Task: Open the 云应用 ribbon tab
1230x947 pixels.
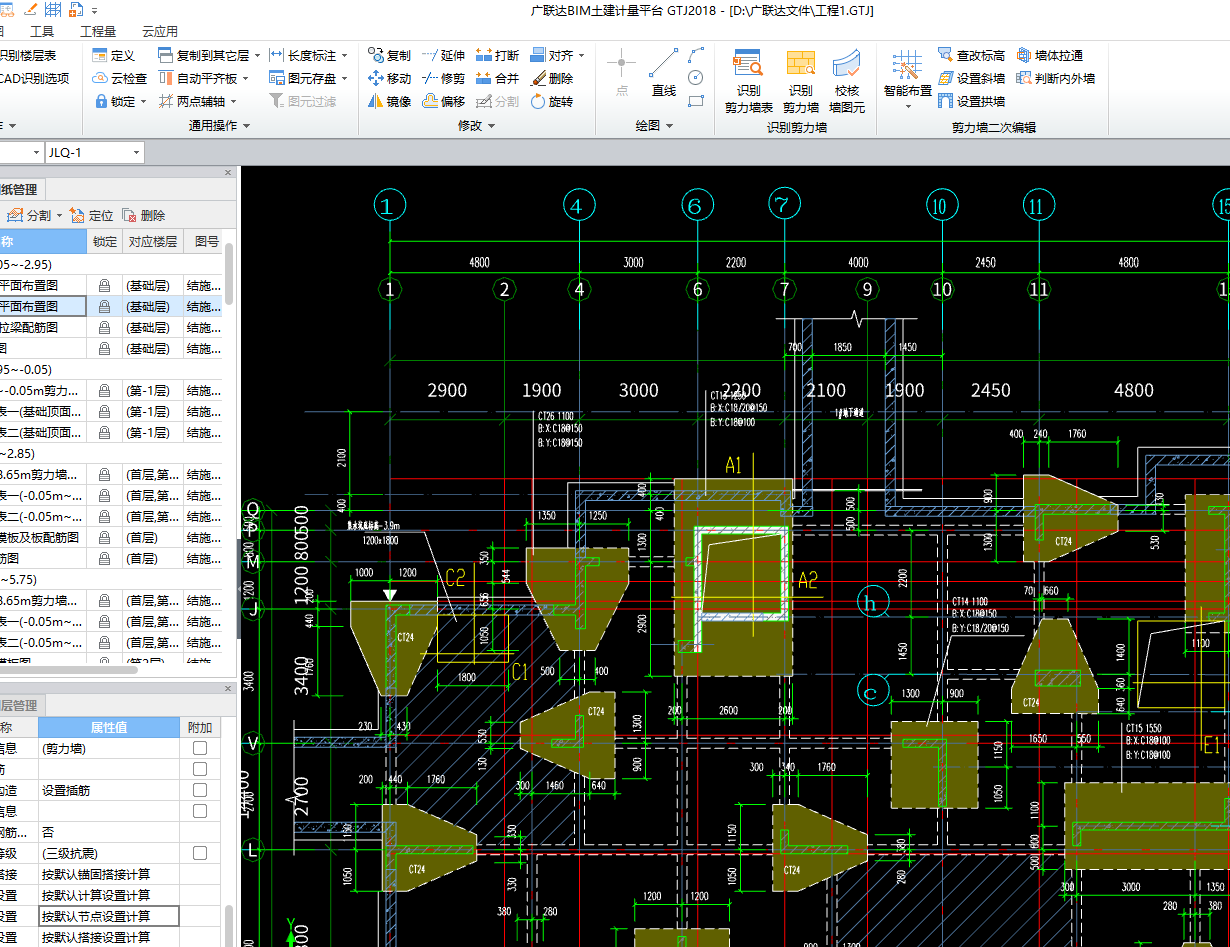Action: click(159, 31)
